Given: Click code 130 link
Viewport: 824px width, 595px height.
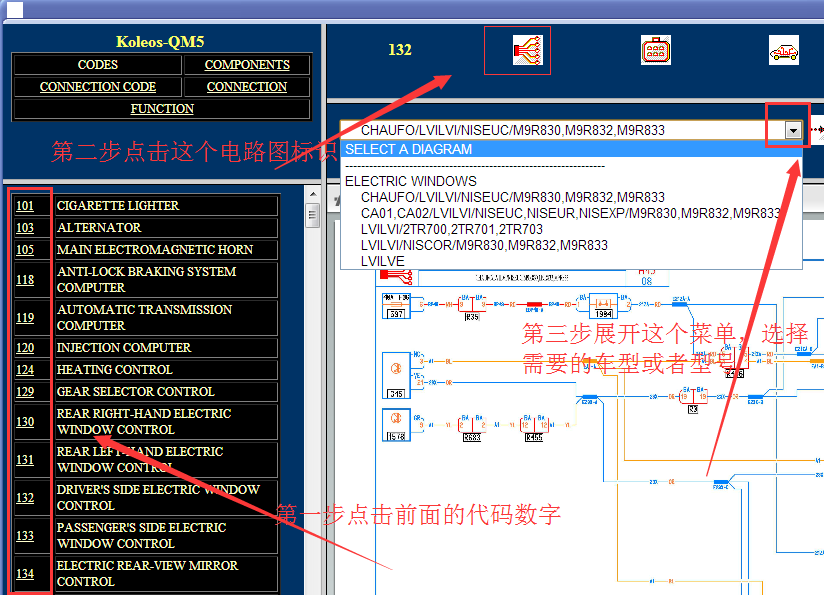Looking at the screenshot, I should click(25, 422).
